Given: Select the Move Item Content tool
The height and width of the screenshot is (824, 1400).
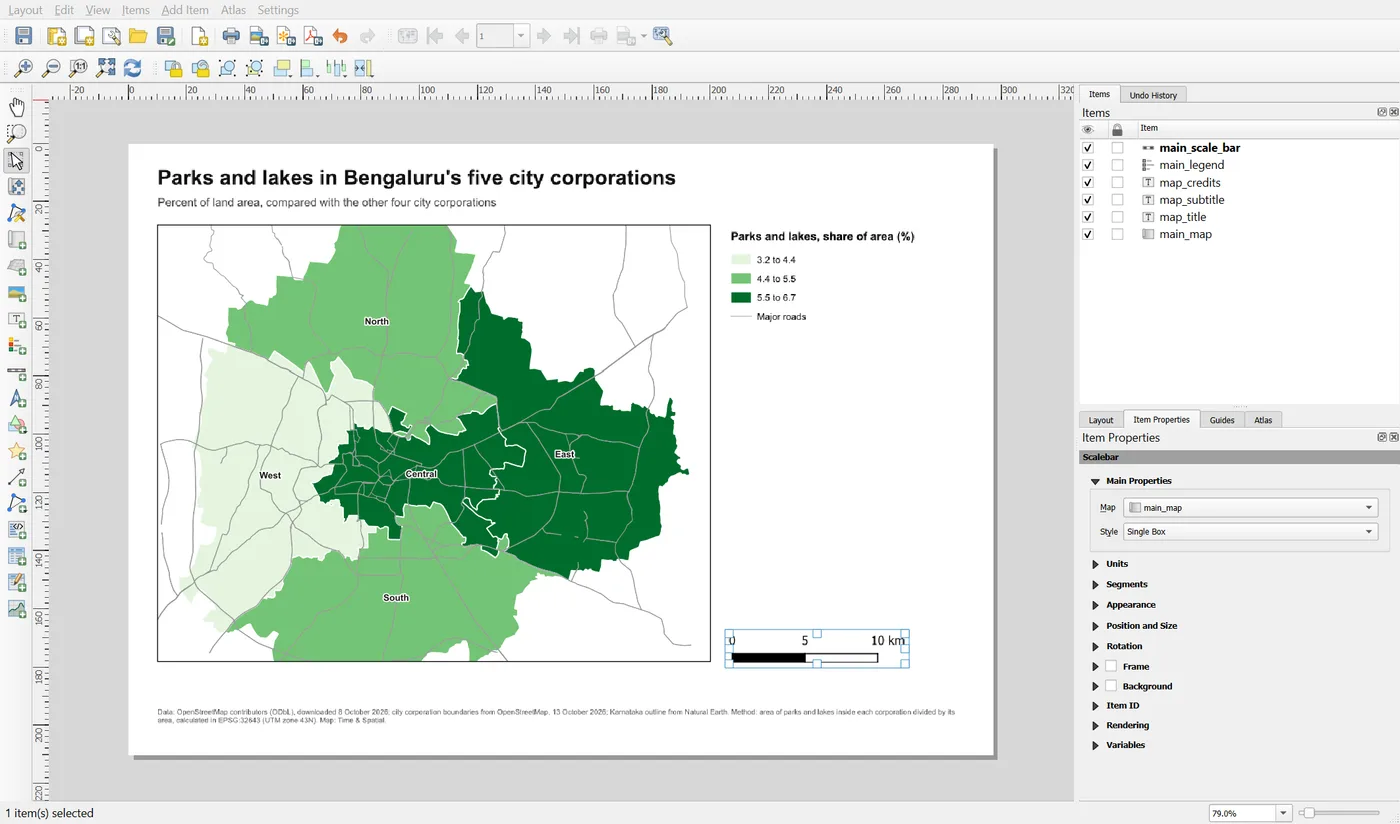Looking at the screenshot, I should pyautogui.click(x=17, y=187).
